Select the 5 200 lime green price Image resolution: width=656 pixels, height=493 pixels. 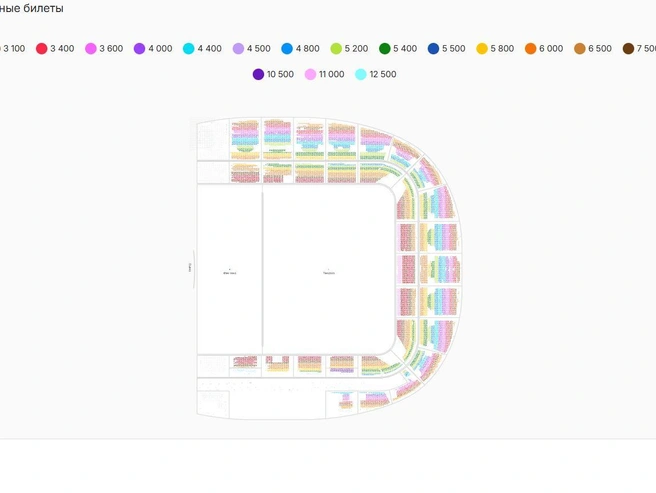[336, 49]
